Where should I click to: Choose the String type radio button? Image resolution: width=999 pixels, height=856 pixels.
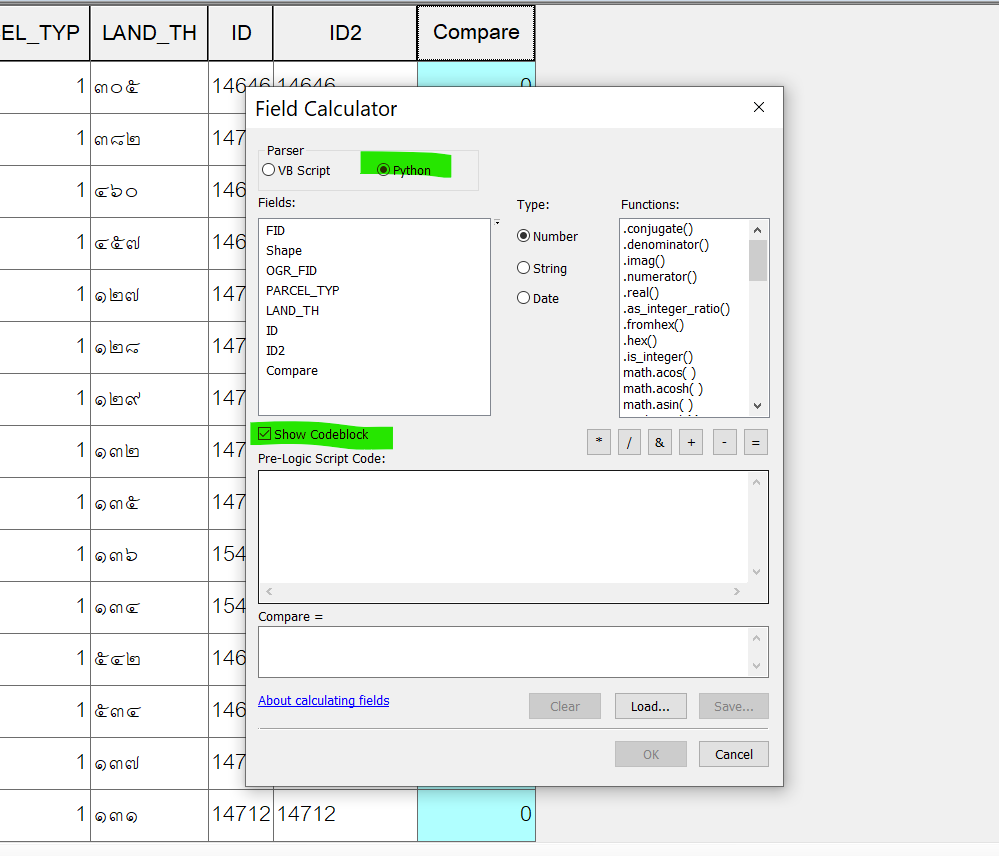tap(524, 268)
